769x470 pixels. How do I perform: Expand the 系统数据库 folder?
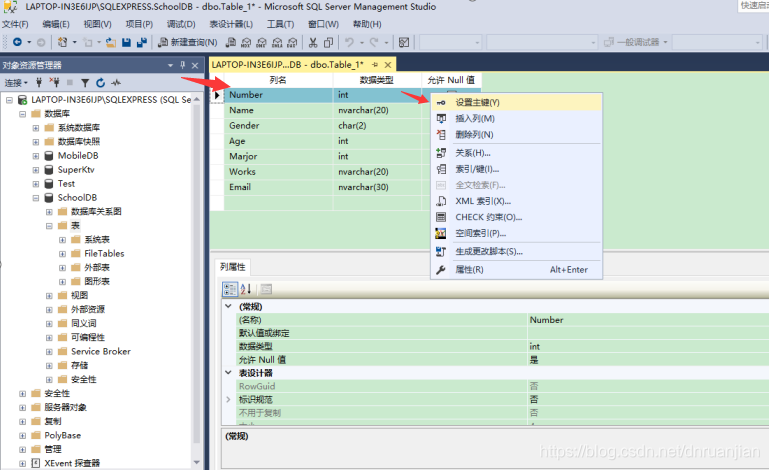[36, 128]
